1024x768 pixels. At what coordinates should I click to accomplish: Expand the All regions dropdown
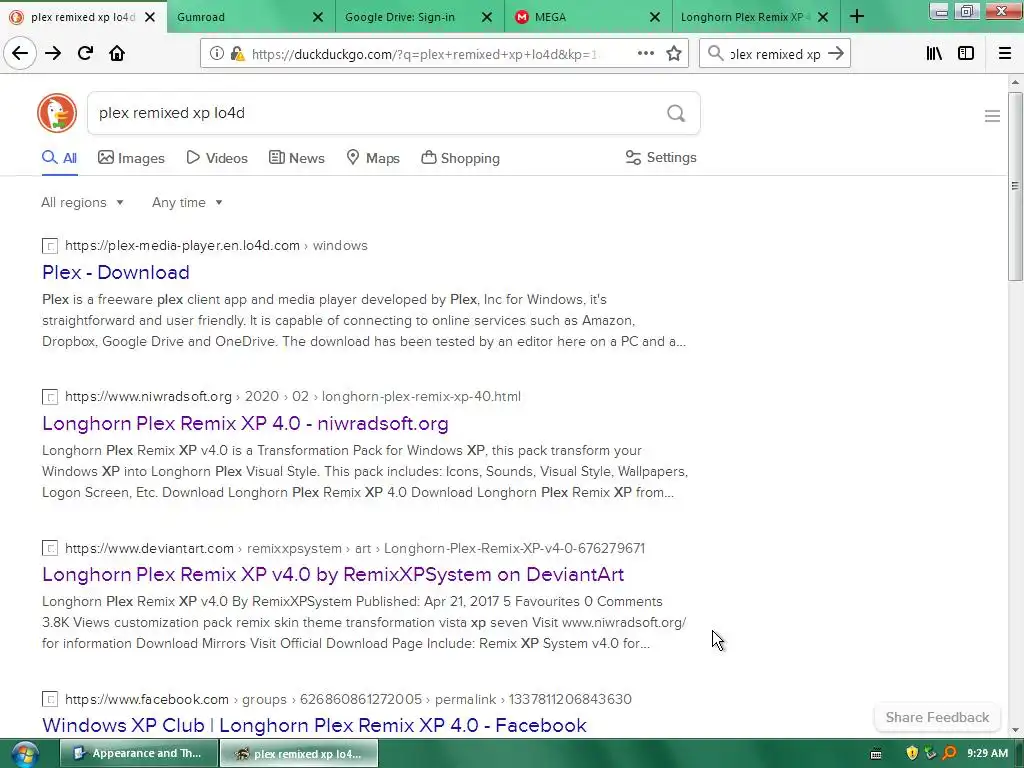pyautogui.click(x=82, y=202)
